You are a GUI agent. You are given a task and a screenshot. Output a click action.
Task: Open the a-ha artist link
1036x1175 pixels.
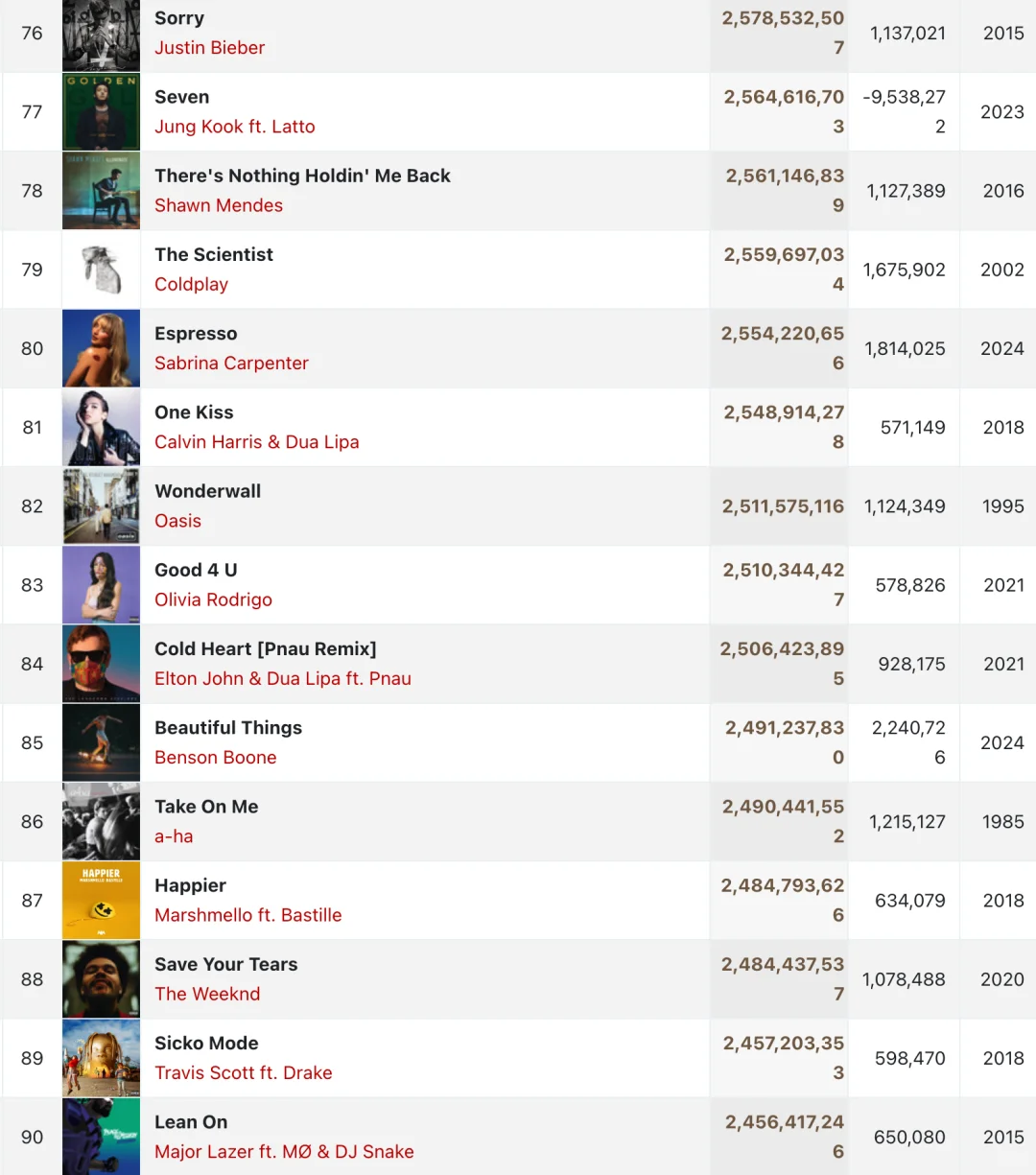coord(174,836)
